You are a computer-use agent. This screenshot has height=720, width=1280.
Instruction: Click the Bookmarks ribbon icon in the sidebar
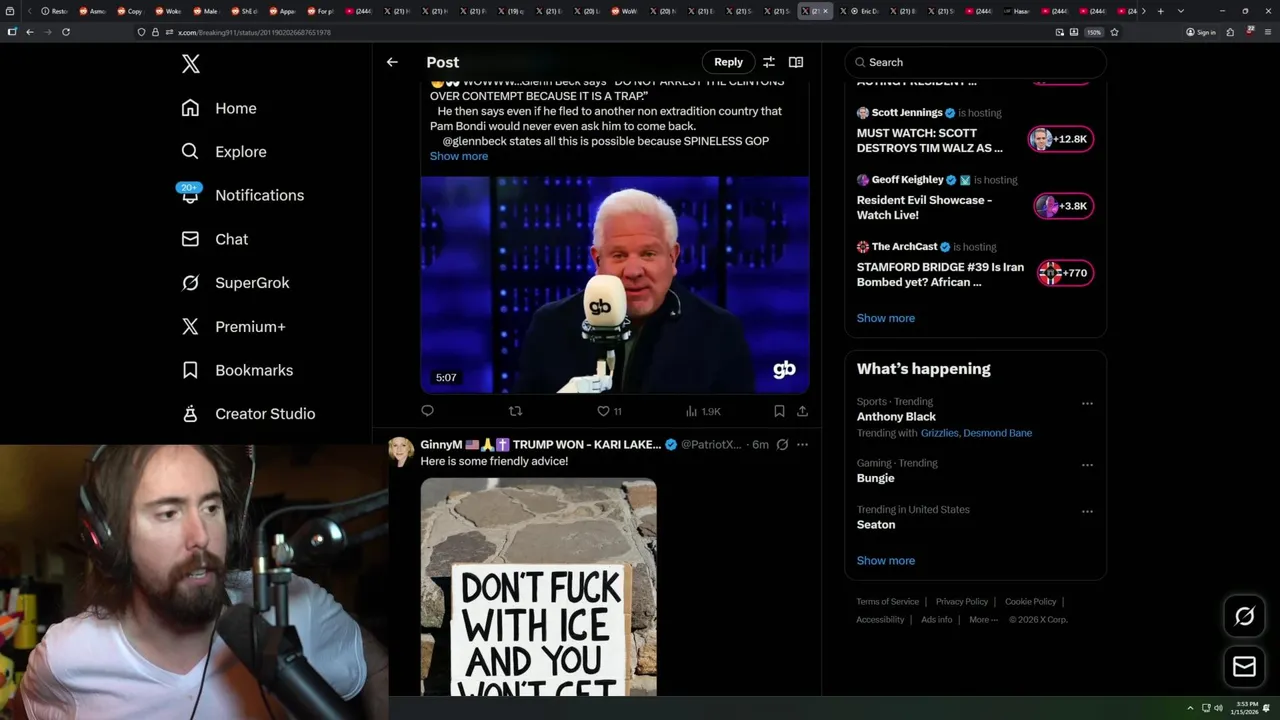coord(190,370)
